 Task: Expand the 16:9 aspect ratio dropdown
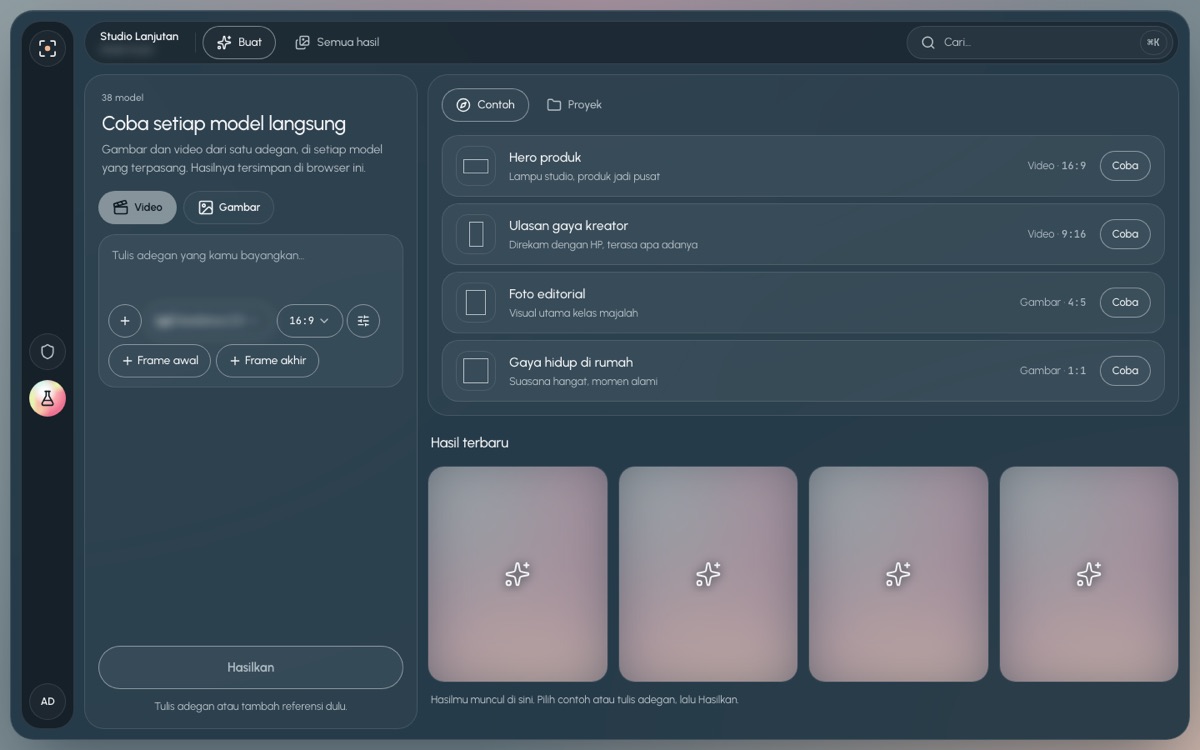click(309, 321)
